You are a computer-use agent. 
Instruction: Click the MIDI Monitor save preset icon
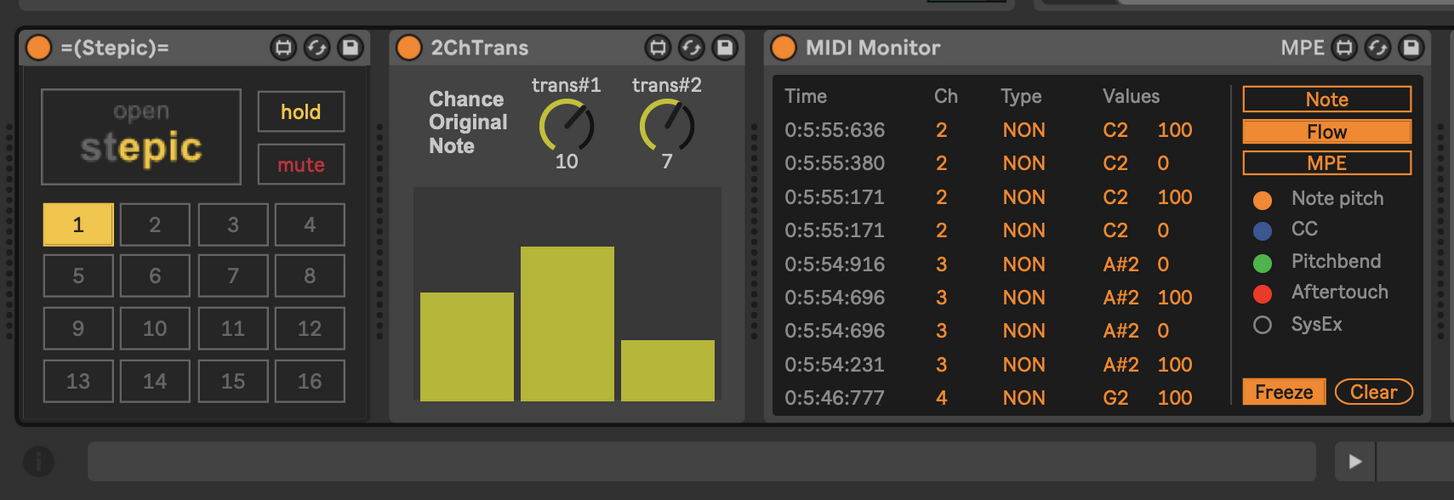[x=1410, y=47]
